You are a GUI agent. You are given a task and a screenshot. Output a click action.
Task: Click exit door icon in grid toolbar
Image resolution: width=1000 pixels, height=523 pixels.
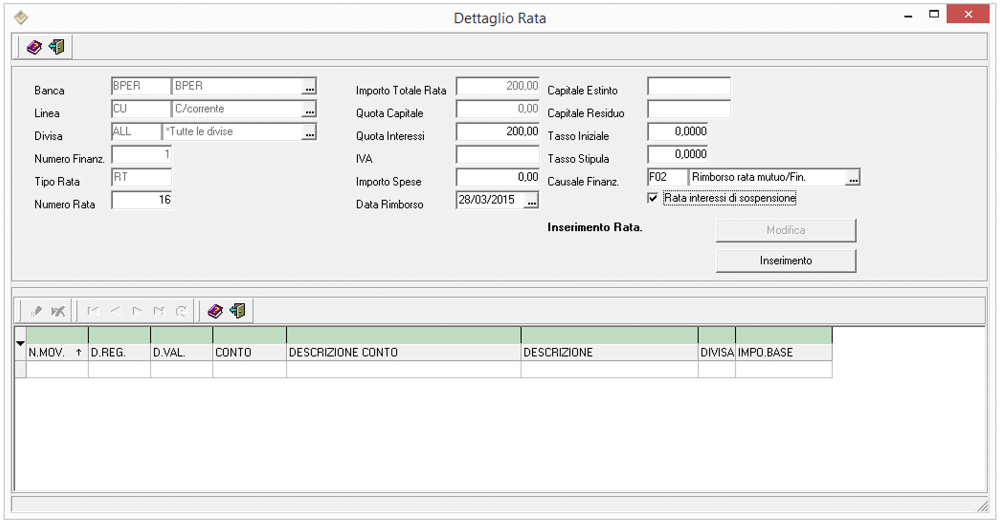tap(237, 311)
